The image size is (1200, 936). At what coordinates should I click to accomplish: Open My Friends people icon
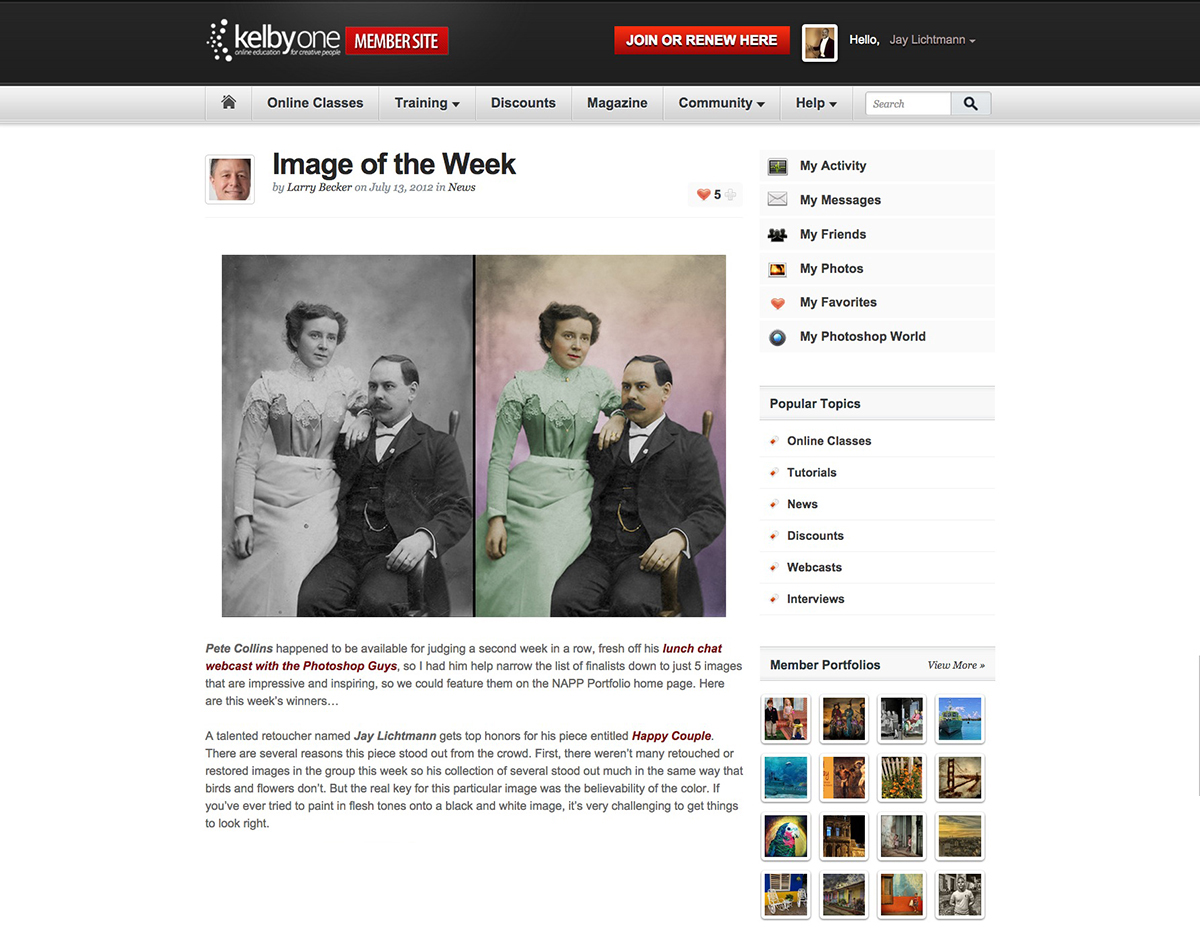pos(778,235)
